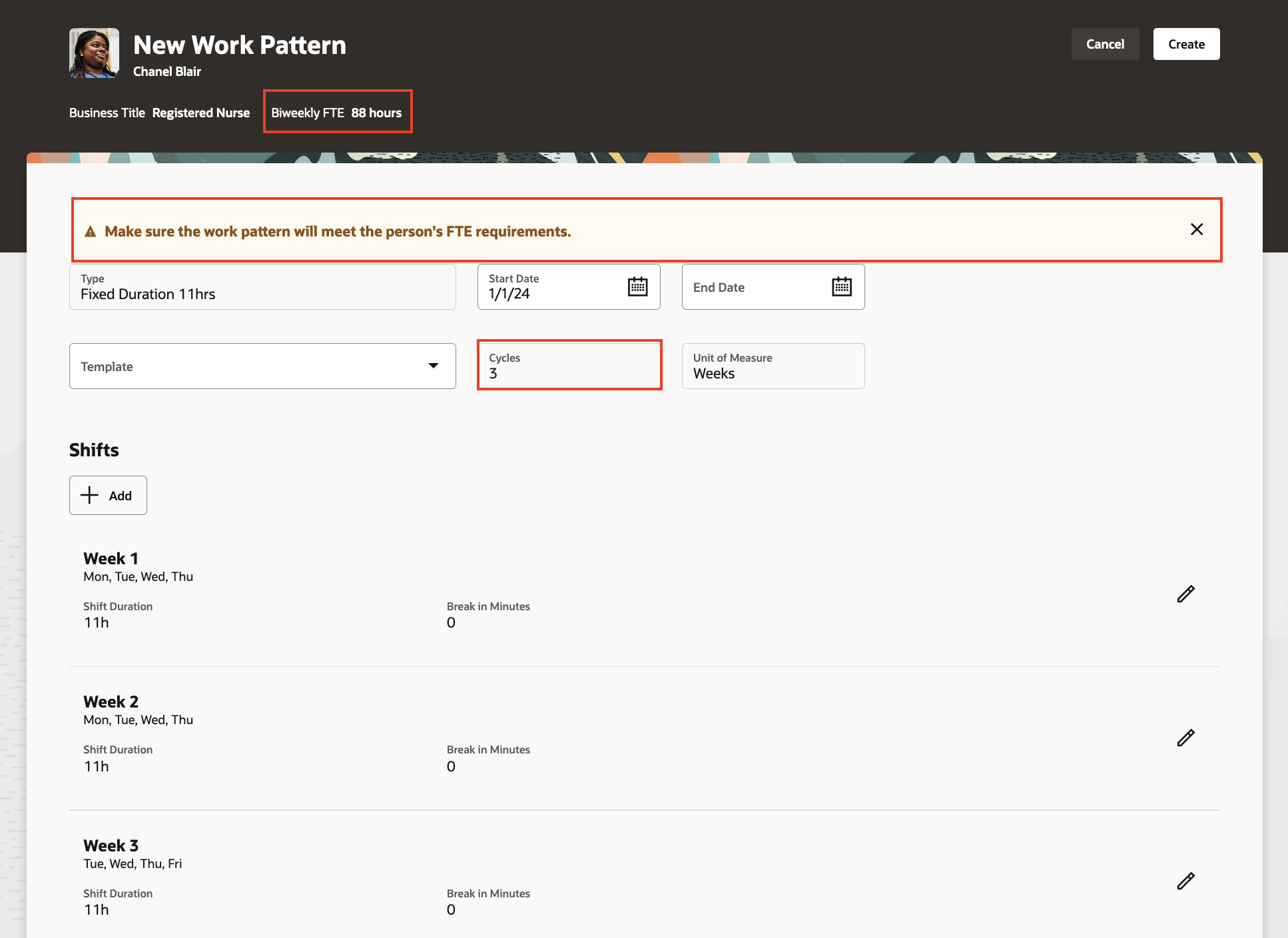1288x938 pixels.
Task: Open the End Date calendar picker
Action: [x=841, y=286]
